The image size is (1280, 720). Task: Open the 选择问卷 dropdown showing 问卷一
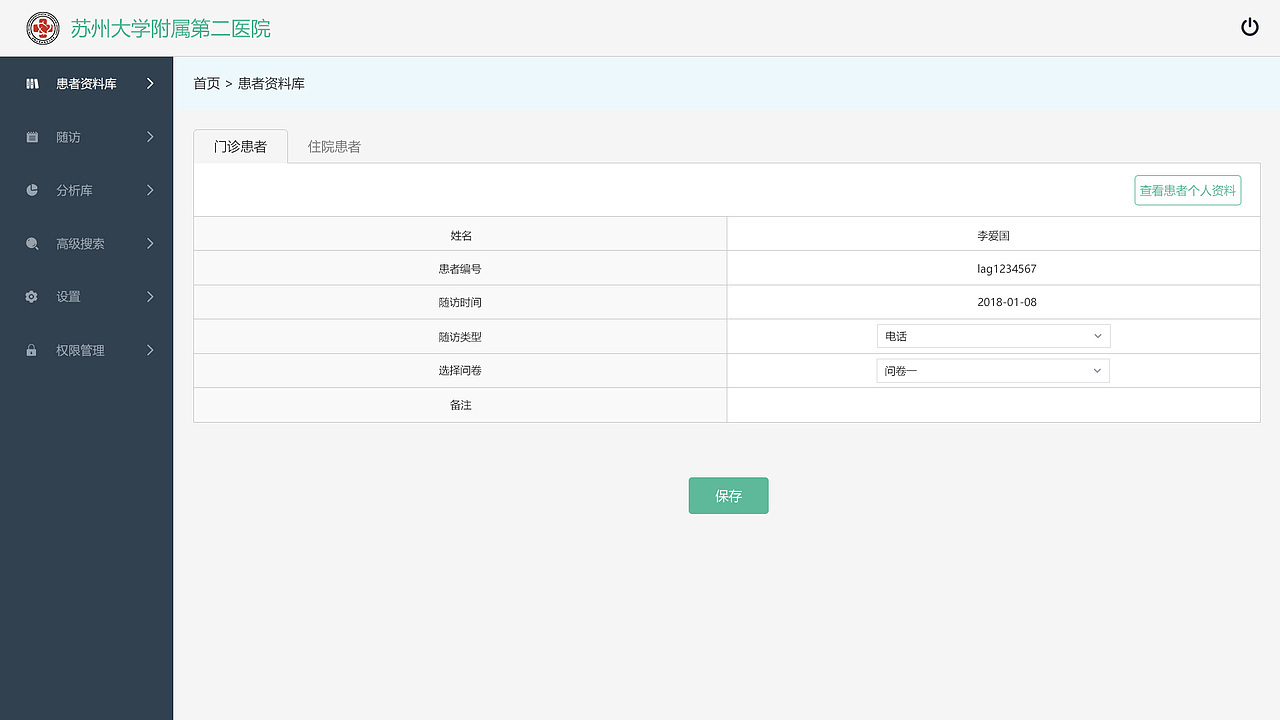(x=993, y=371)
